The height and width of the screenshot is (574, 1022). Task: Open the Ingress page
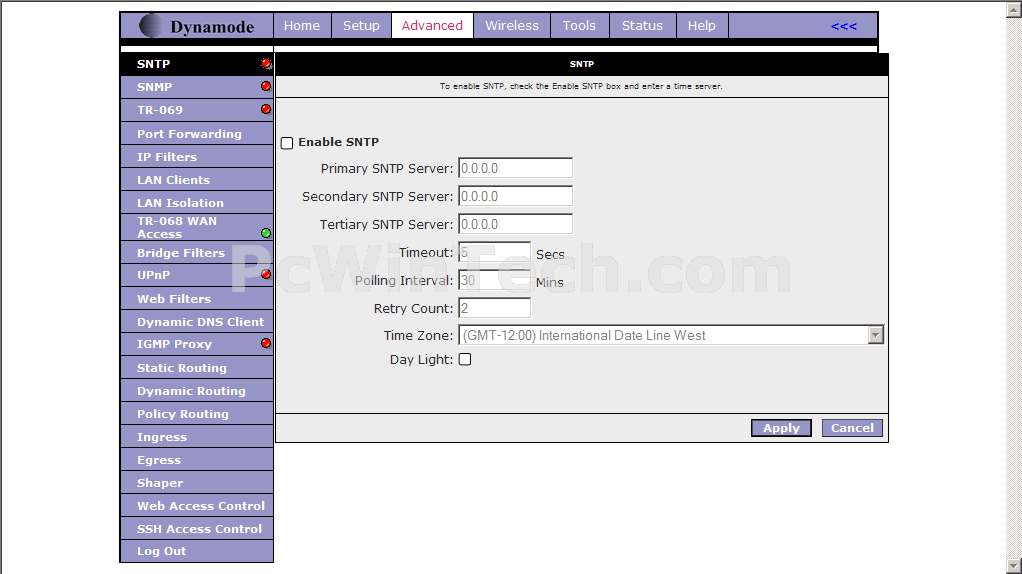[197, 437]
